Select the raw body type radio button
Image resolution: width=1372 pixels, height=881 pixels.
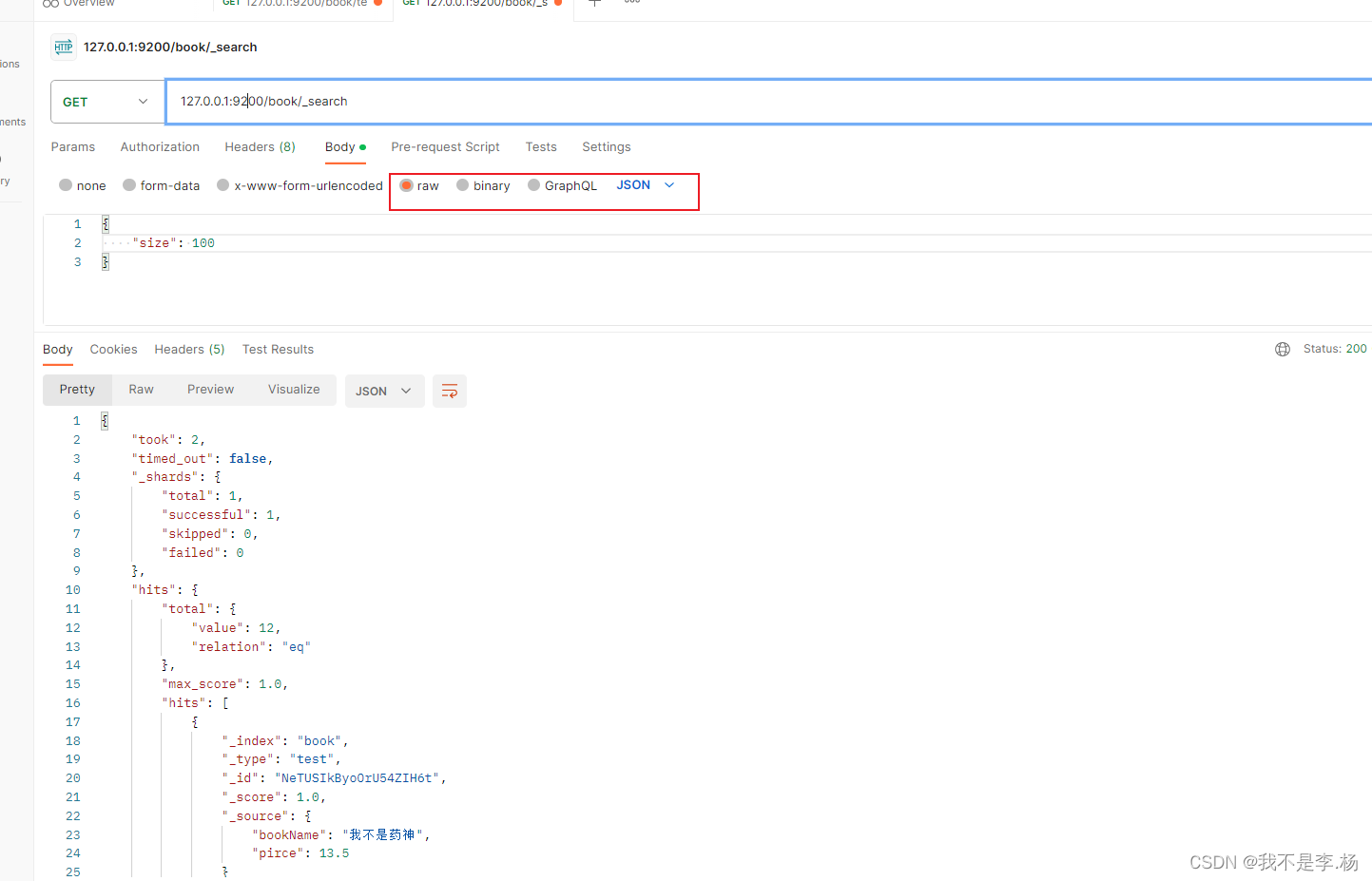408,185
